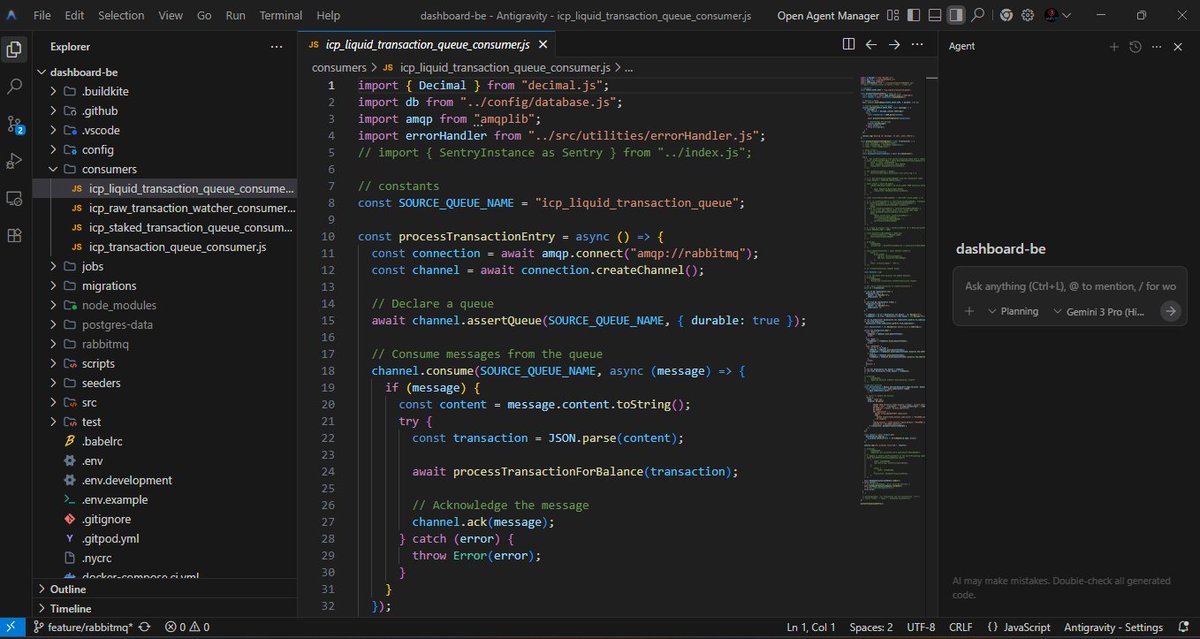Open Agent conversation history clock icon
The image size is (1200, 639).
1135,46
